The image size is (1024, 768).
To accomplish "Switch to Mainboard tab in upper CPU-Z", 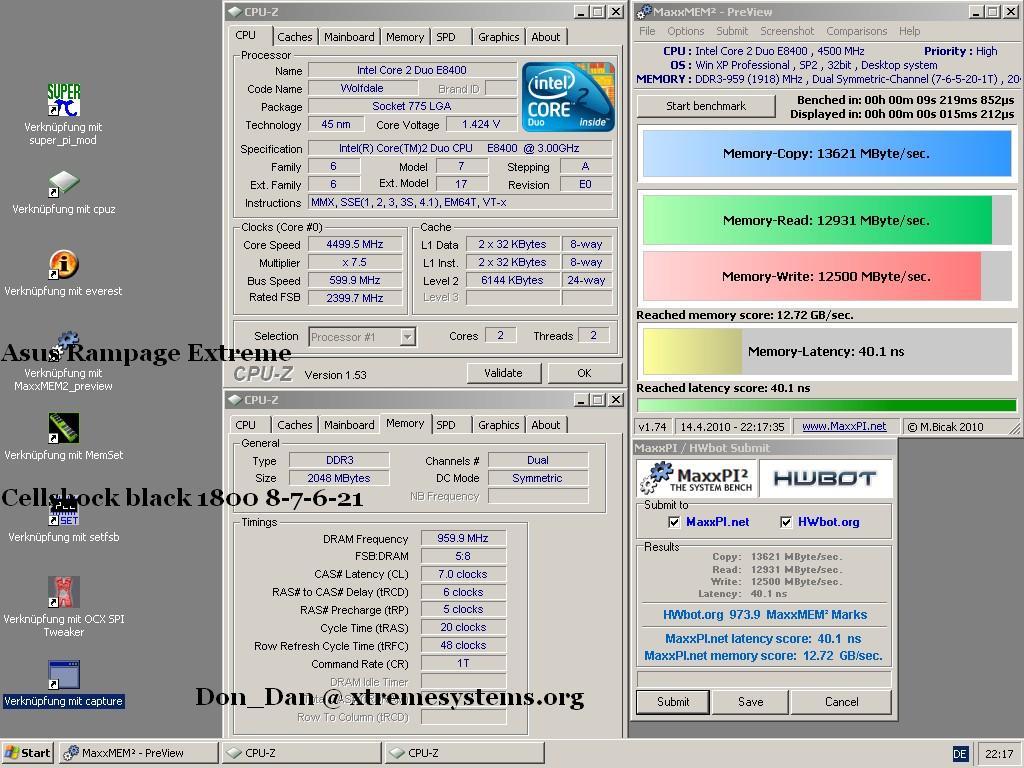I will click(349, 37).
